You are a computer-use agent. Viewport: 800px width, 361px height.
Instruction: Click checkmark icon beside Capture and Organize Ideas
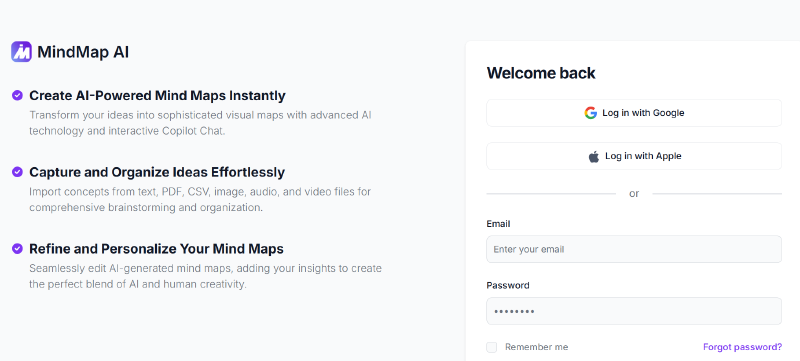coord(17,172)
